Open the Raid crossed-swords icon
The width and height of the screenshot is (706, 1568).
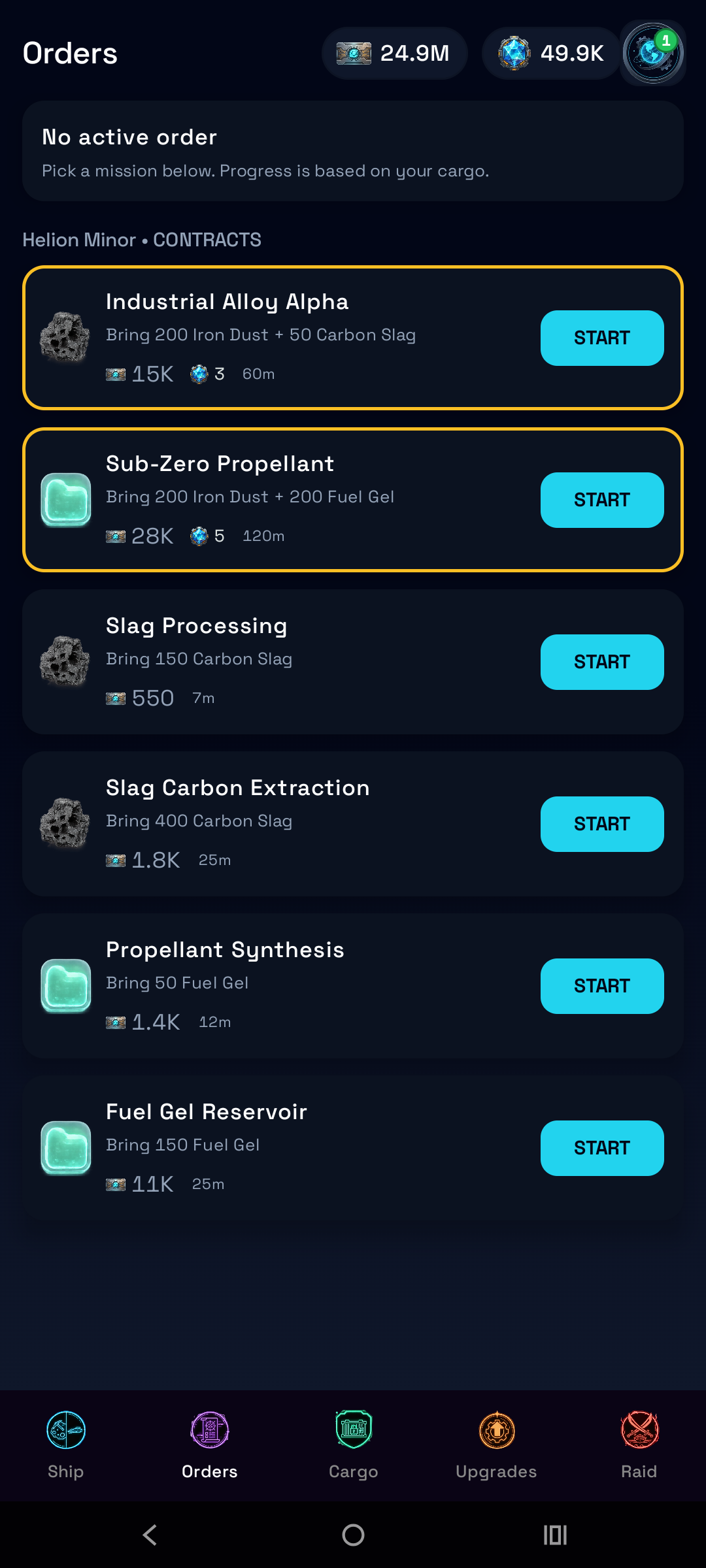tap(639, 1429)
